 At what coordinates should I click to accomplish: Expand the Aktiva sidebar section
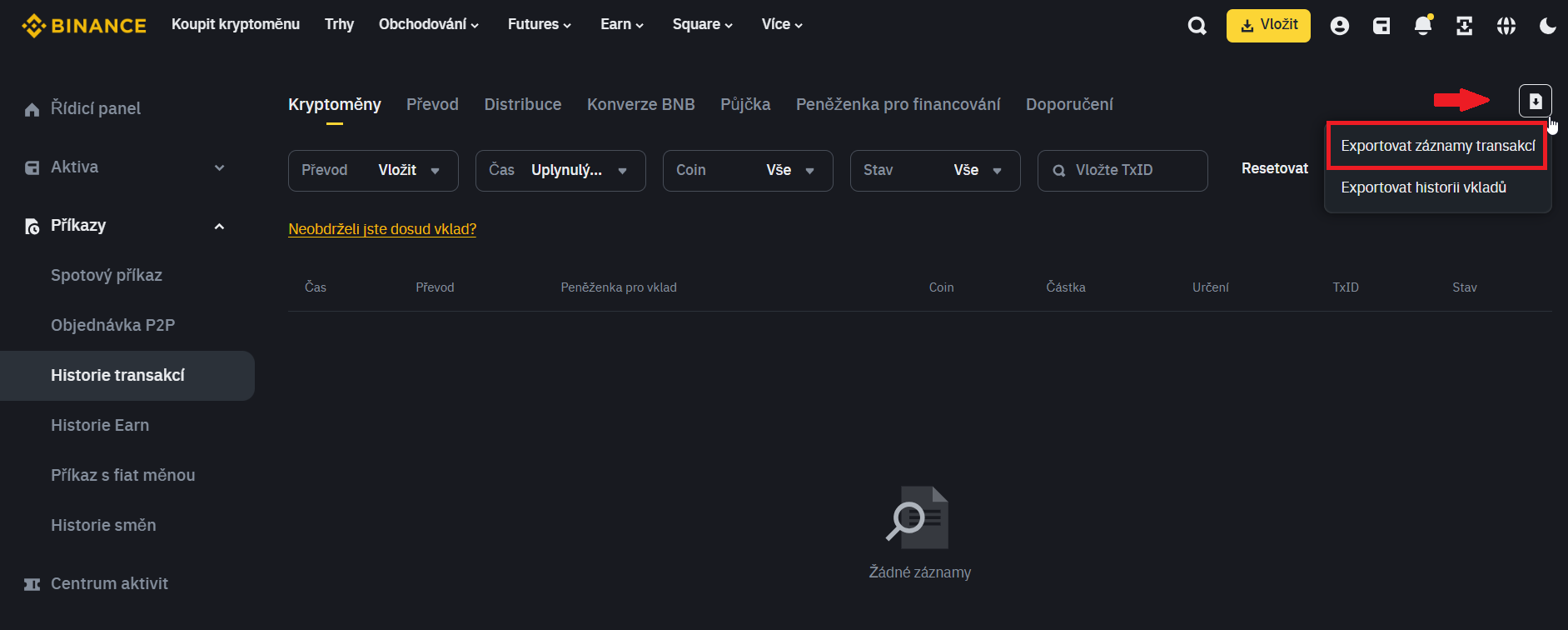(x=219, y=167)
